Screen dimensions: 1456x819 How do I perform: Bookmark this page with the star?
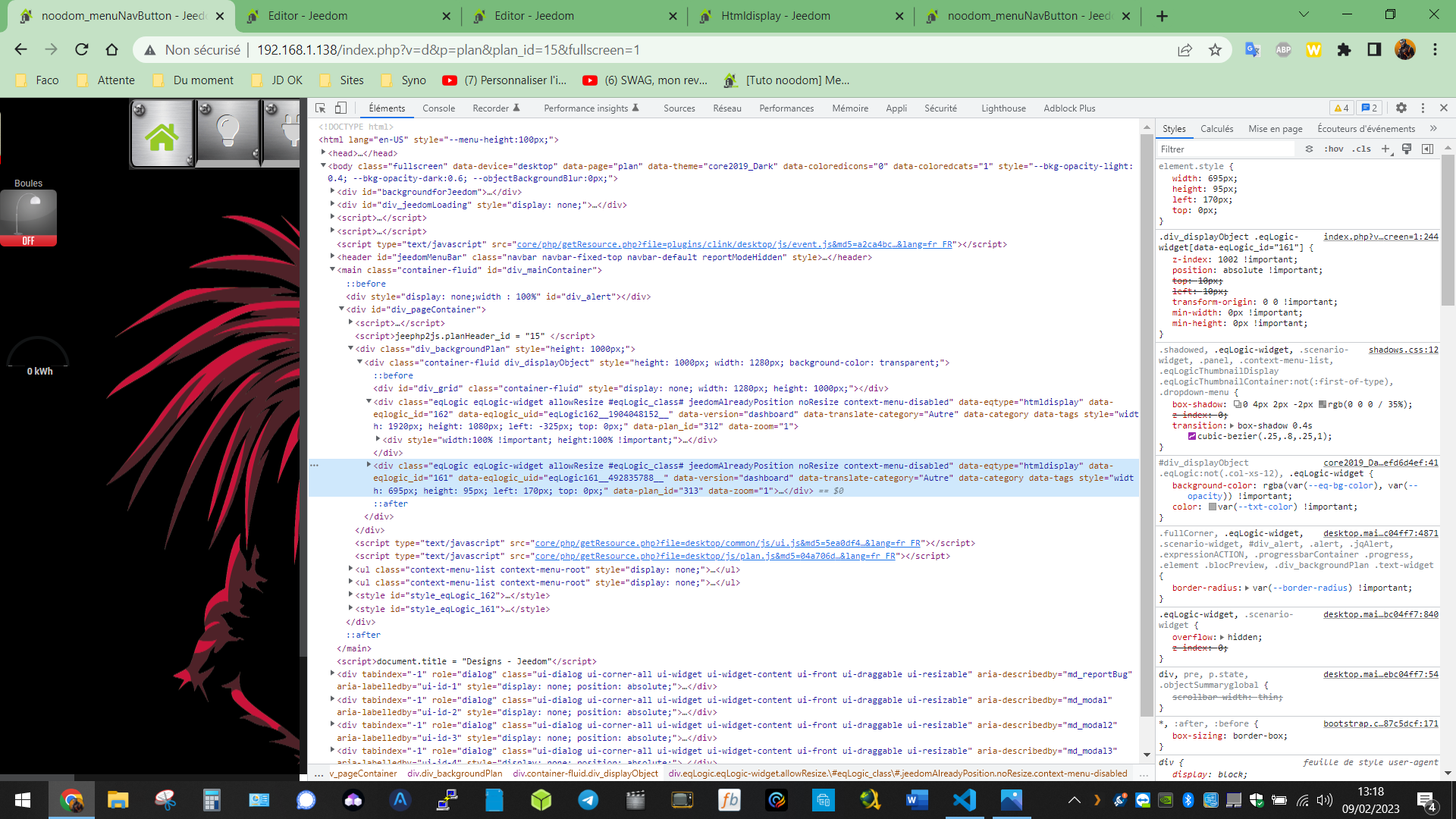(1215, 49)
